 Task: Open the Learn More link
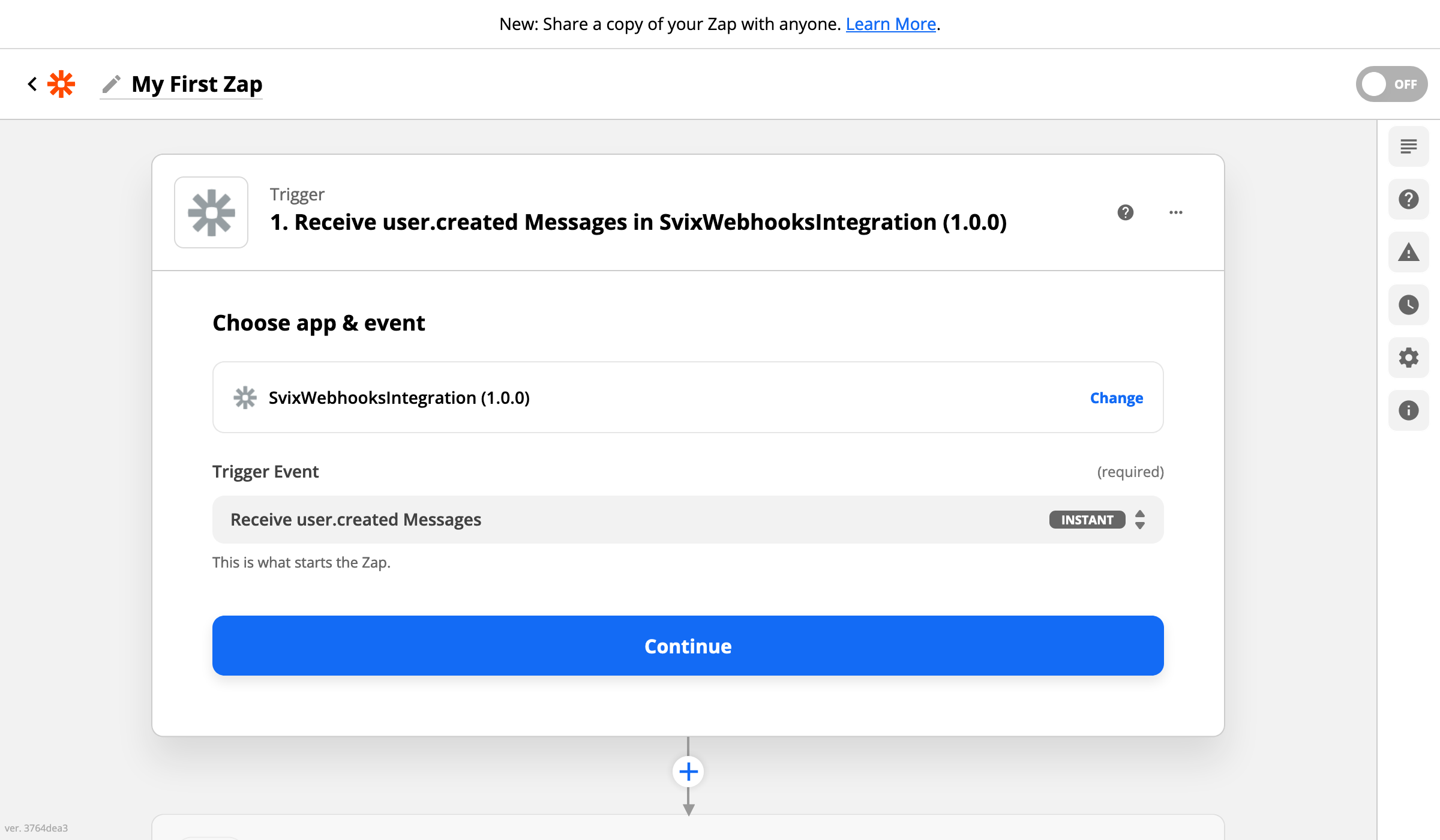pos(890,24)
